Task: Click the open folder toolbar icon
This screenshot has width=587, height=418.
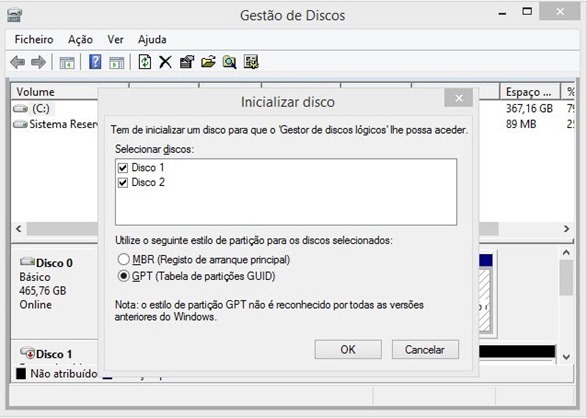Action: [x=208, y=62]
